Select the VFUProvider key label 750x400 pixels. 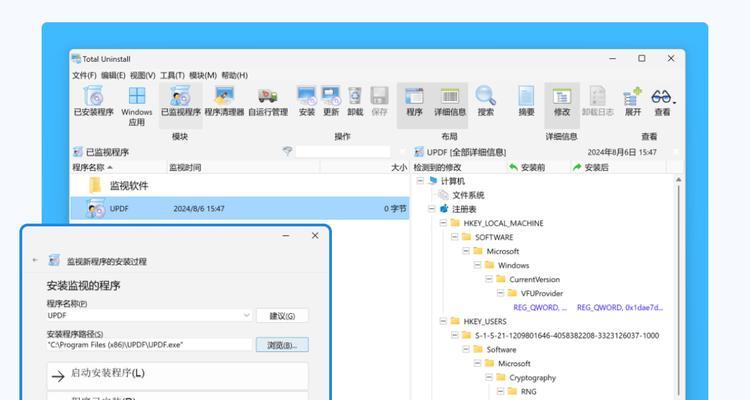click(541, 293)
